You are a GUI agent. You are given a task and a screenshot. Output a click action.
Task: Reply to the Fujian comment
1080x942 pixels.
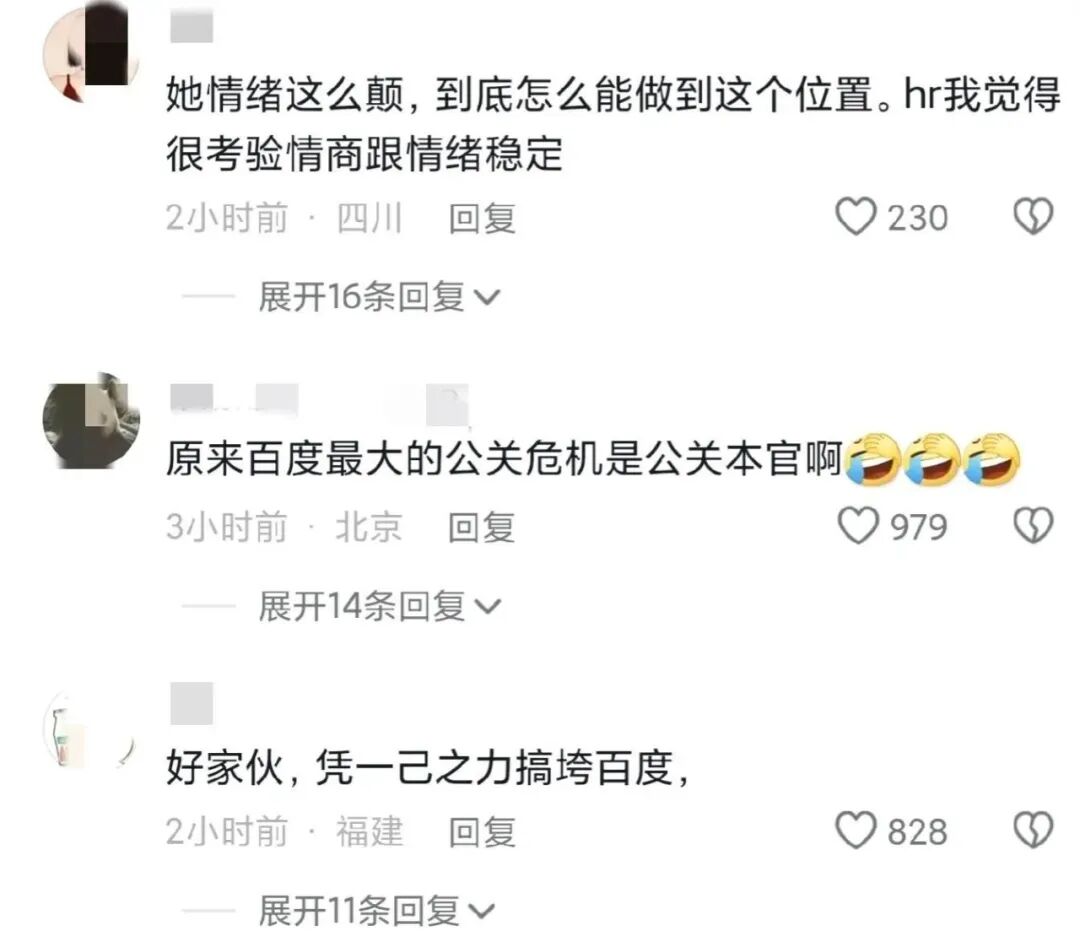481,833
